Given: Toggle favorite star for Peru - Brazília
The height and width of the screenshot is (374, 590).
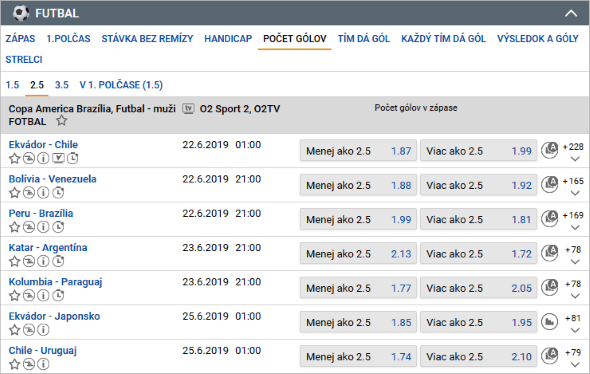Looking at the screenshot, I should [15, 227].
